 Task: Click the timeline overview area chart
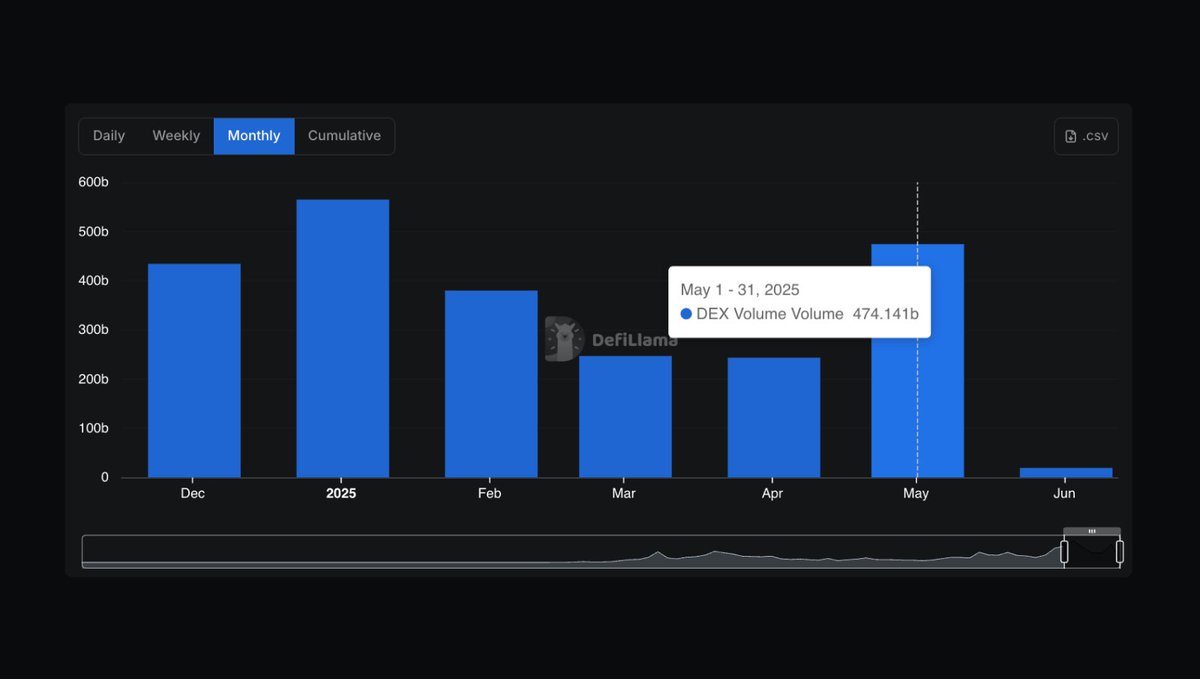click(572, 552)
